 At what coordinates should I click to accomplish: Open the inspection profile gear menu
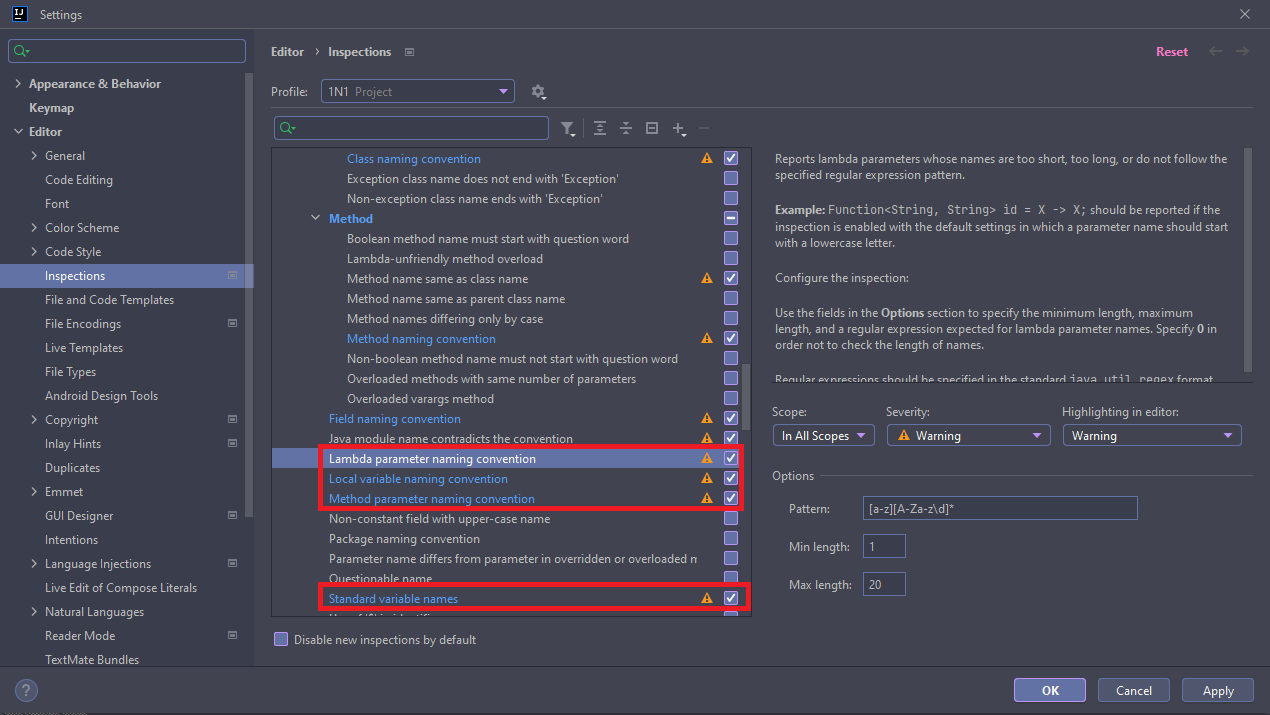pos(538,92)
